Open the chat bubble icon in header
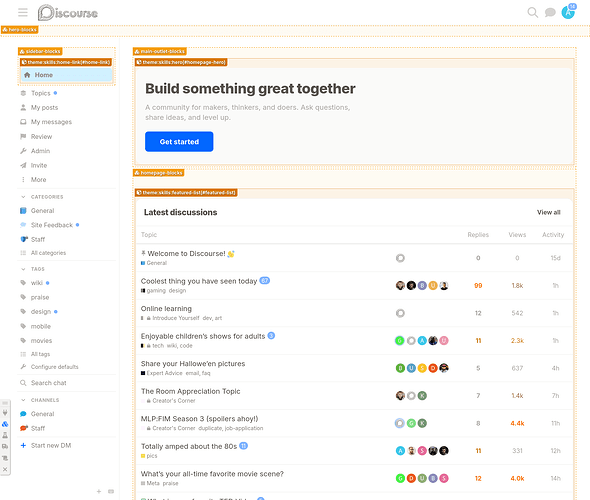Screen dimensions: 590x500 coord(550,12)
